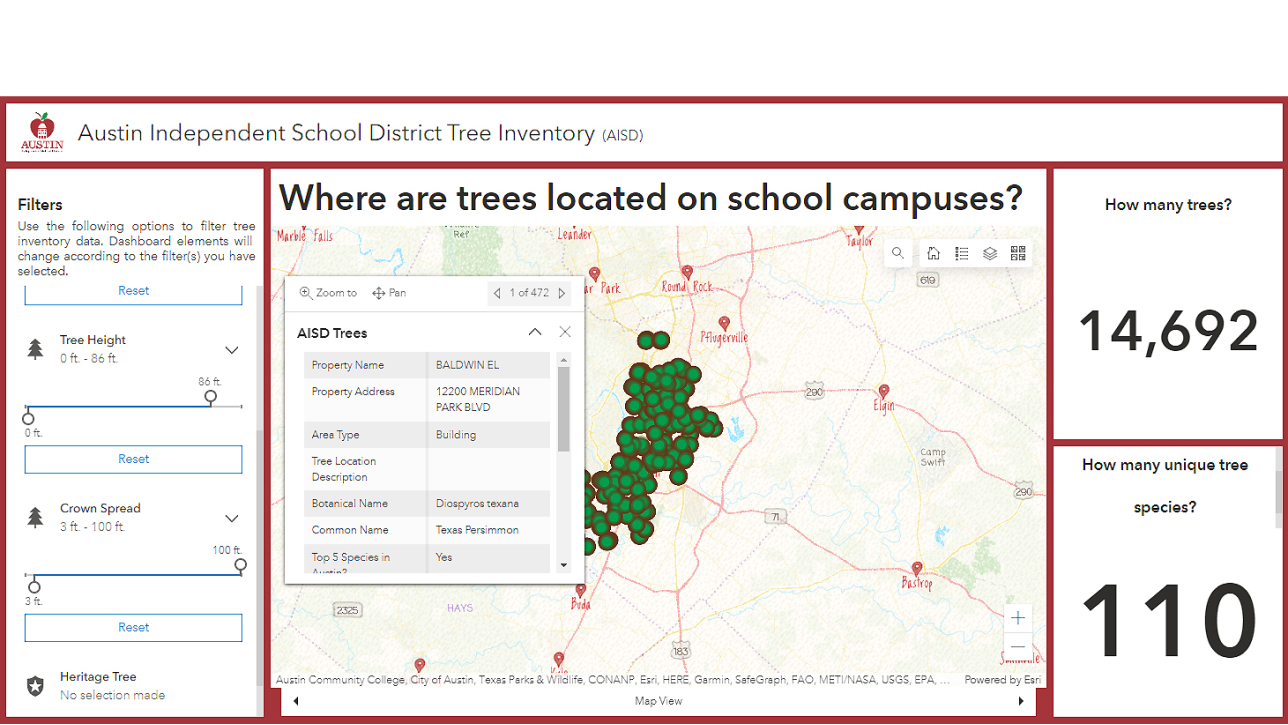The image size is (1288, 725).
Task: Click Pan in the popup
Action: pos(389,293)
